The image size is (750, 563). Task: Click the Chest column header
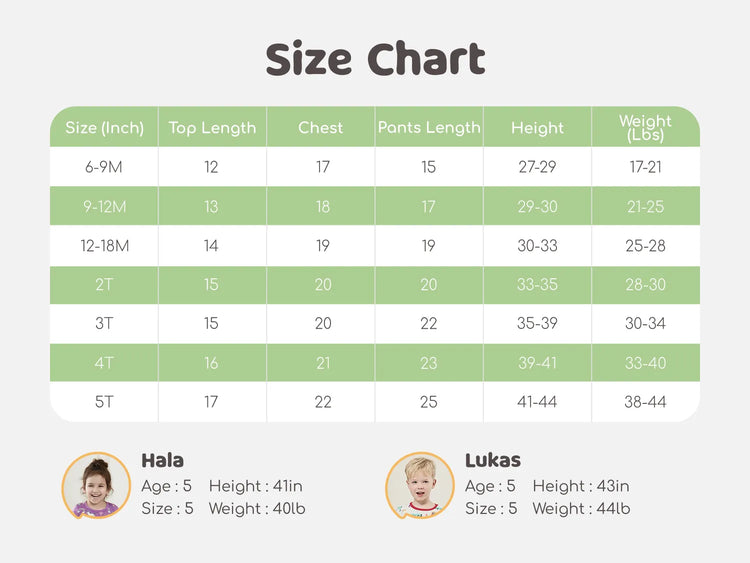pos(320,128)
